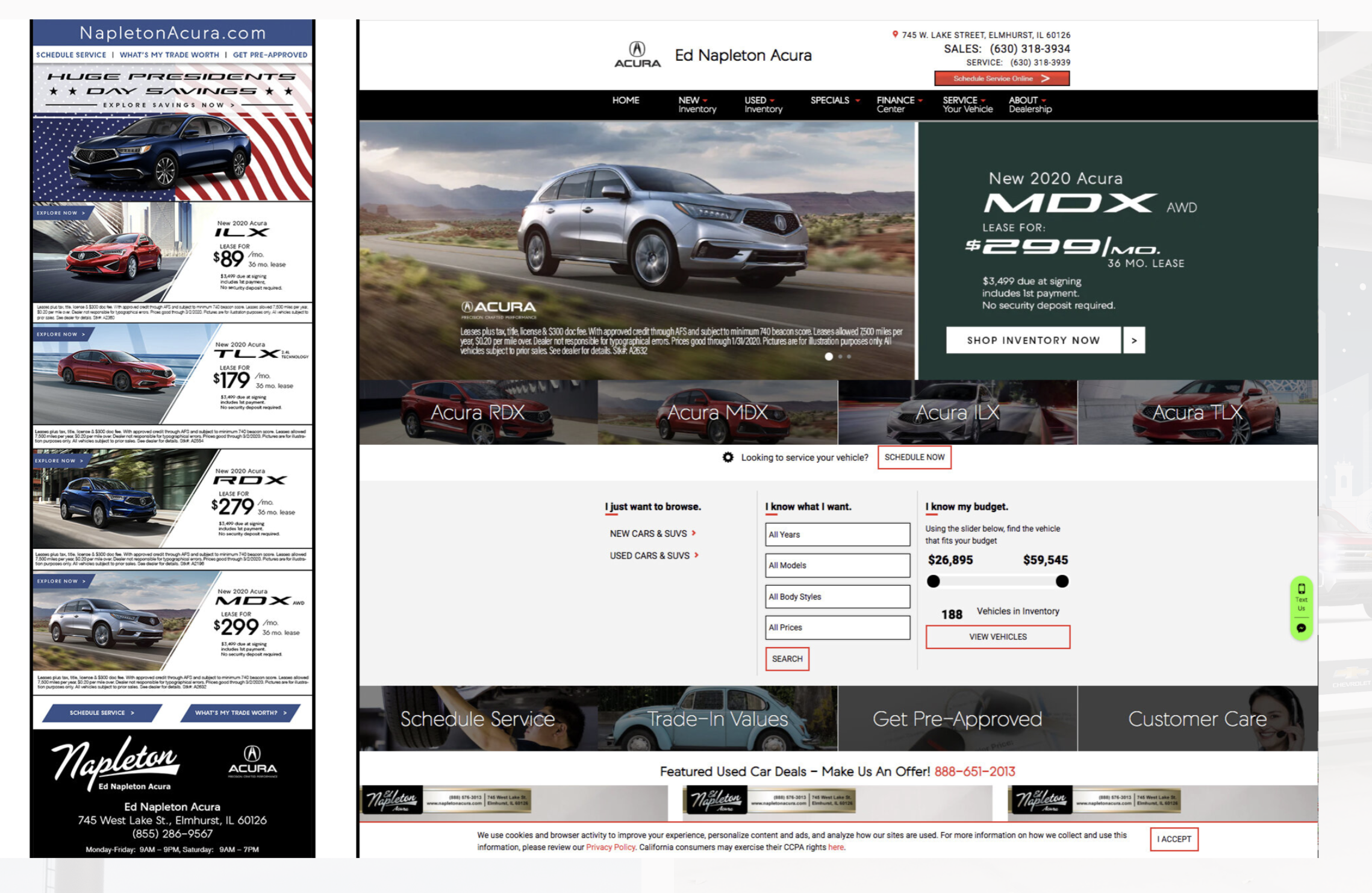Open the SERVICE Your Vehicle menu
The height and width of the screenshot is (893, 1372).
pos(967,105)
